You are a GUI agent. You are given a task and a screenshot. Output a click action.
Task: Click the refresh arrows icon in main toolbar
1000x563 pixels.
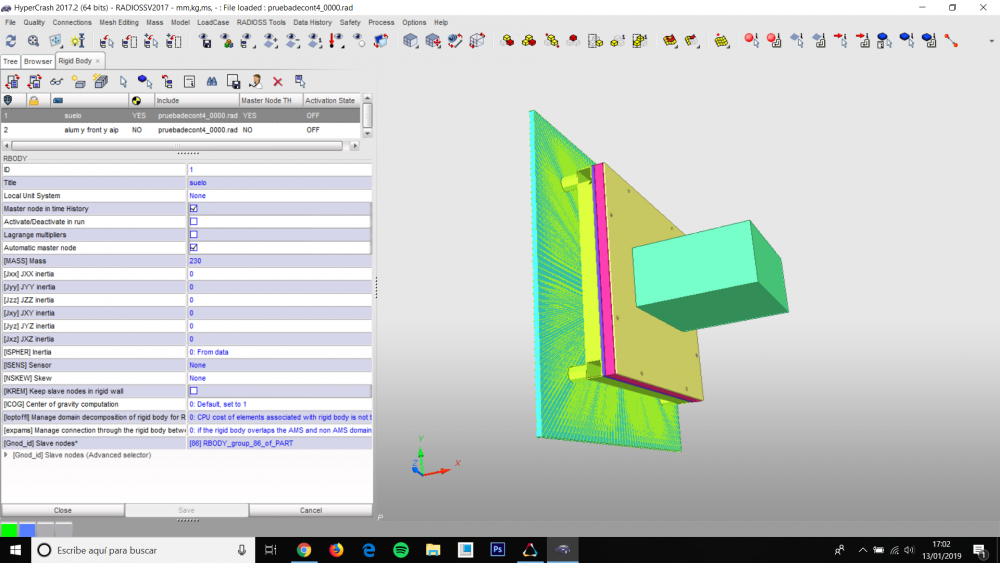tap(11, 41)
